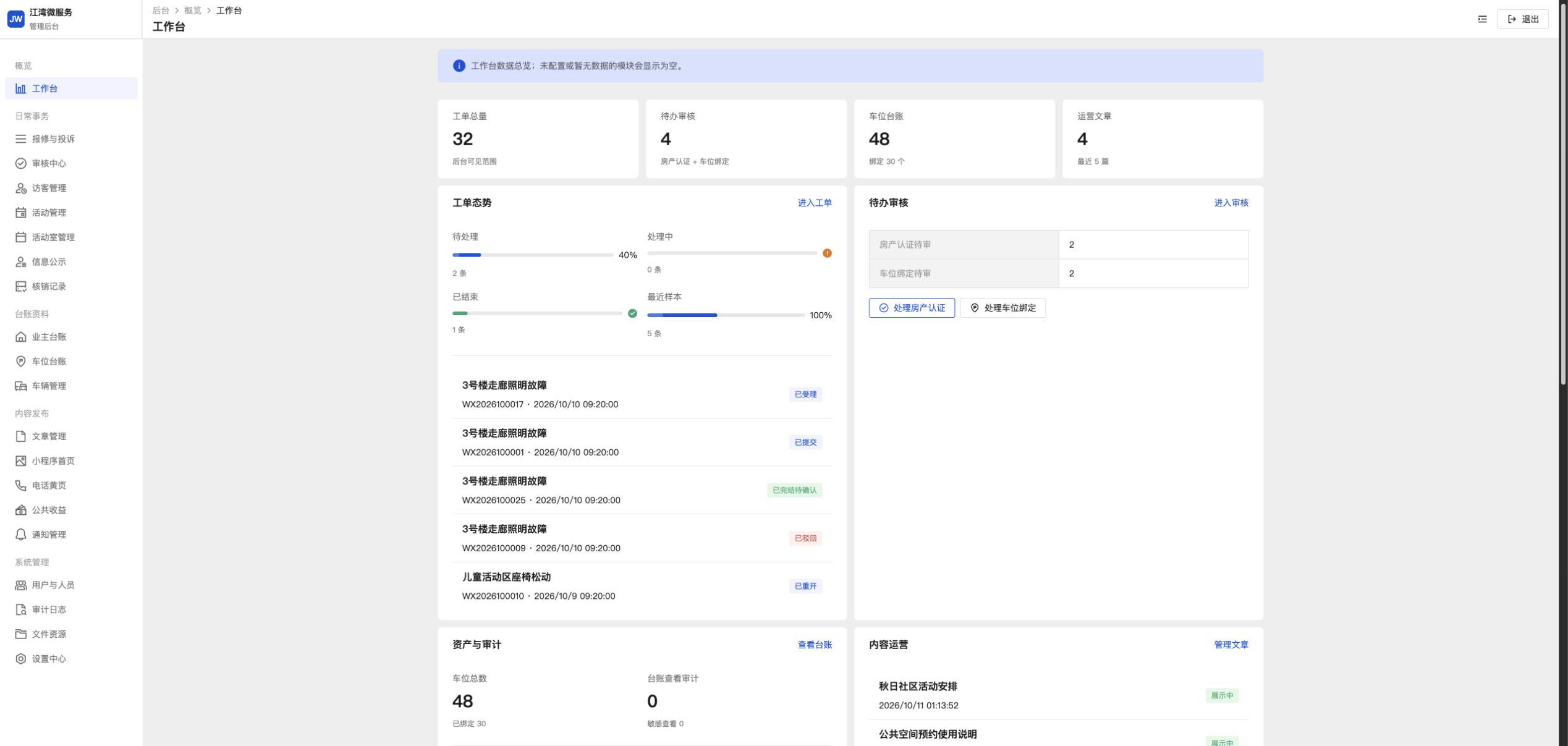The width and height of the screenshot is (1568, 746).
Task: Open work order 儿童活动区座椅松动
Action: click(x=642, y=586)
